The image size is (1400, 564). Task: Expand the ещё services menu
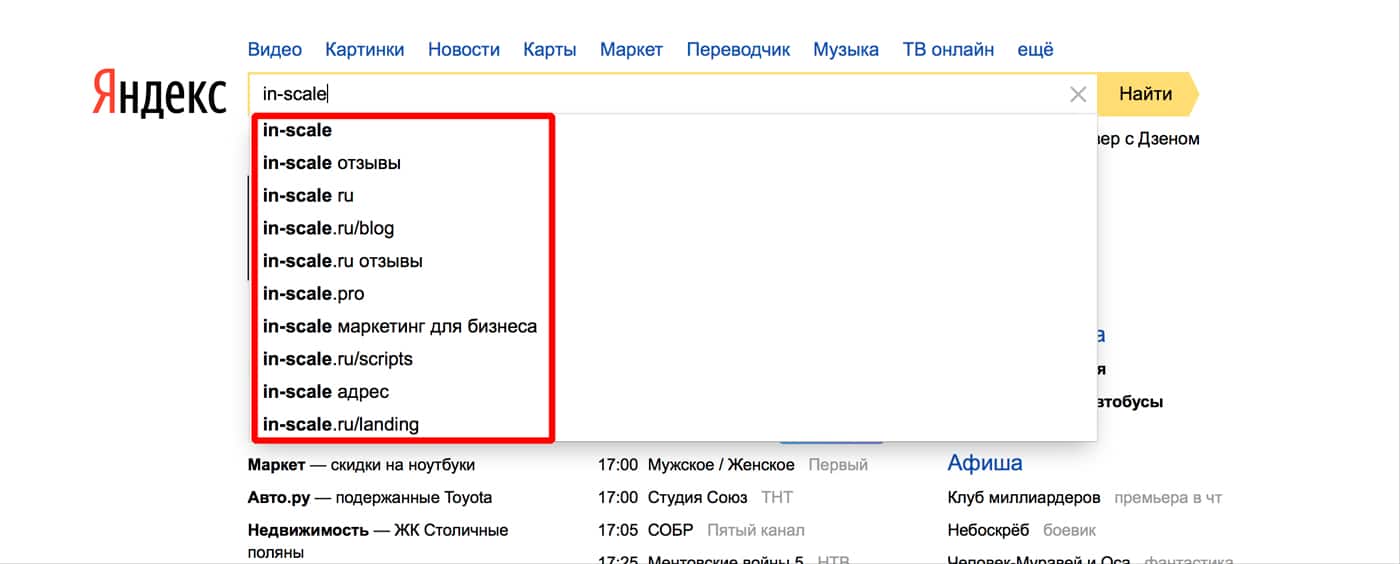pos(1035,49)
